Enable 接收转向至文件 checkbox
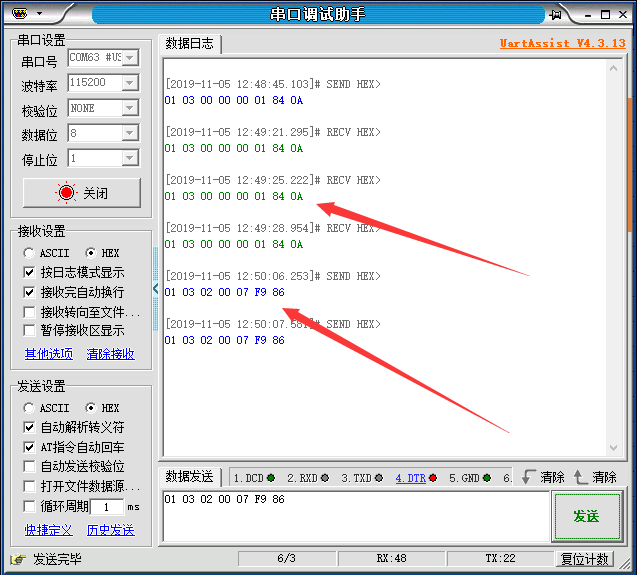The height and width of the screenshot is (575, 637). tap(29, 312)
